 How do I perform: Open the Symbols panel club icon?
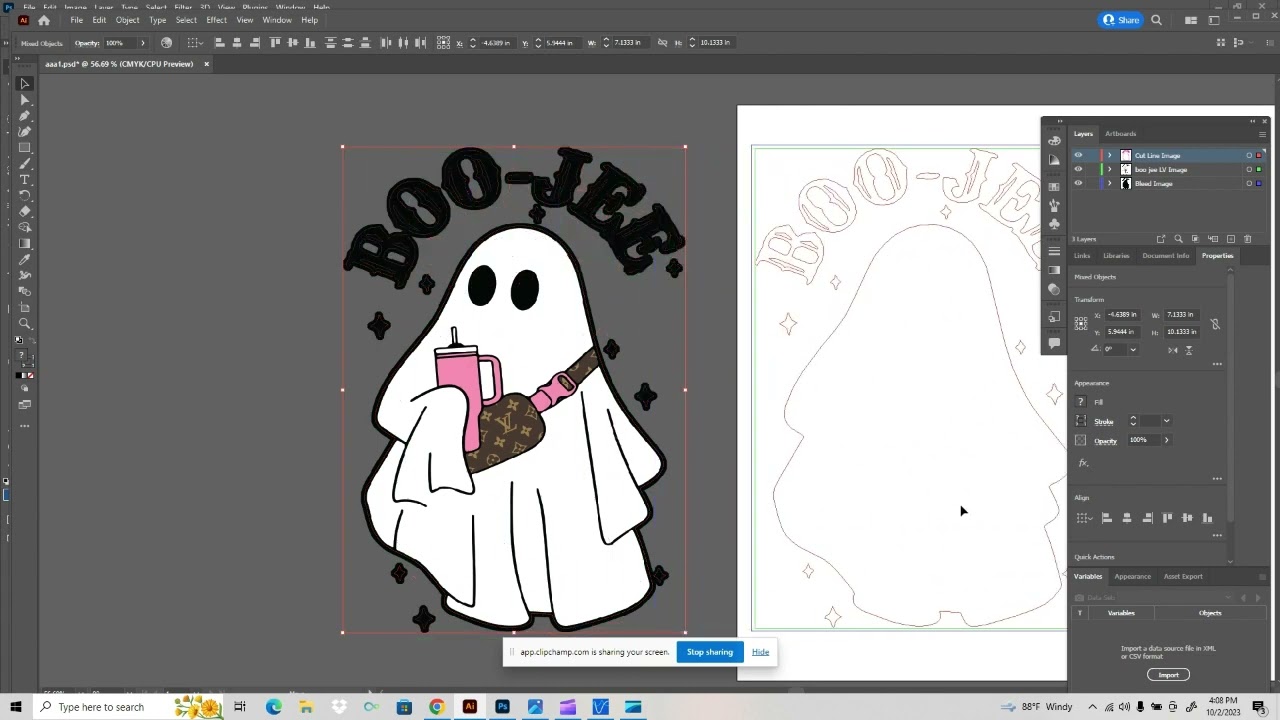(x=1054, y=224)
